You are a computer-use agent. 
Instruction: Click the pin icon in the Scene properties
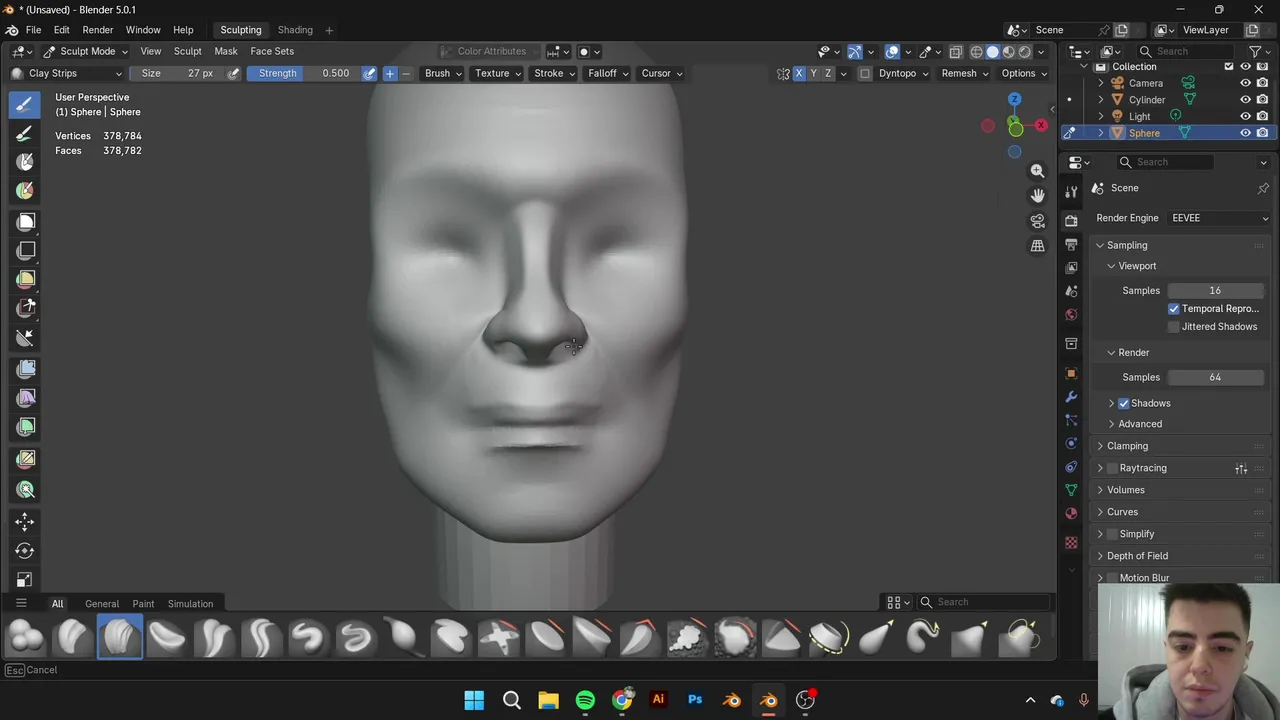pos(1263,188)
